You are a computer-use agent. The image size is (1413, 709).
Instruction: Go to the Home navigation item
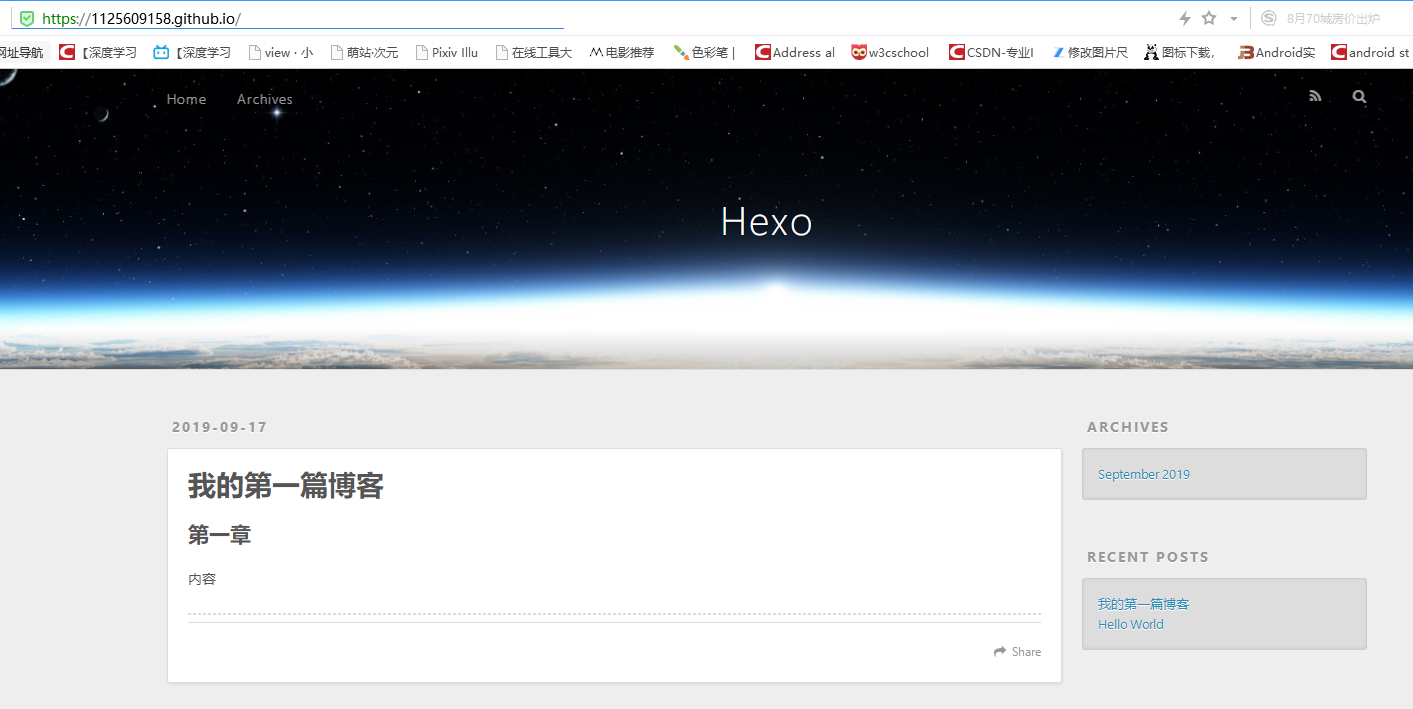pos(186,98)
